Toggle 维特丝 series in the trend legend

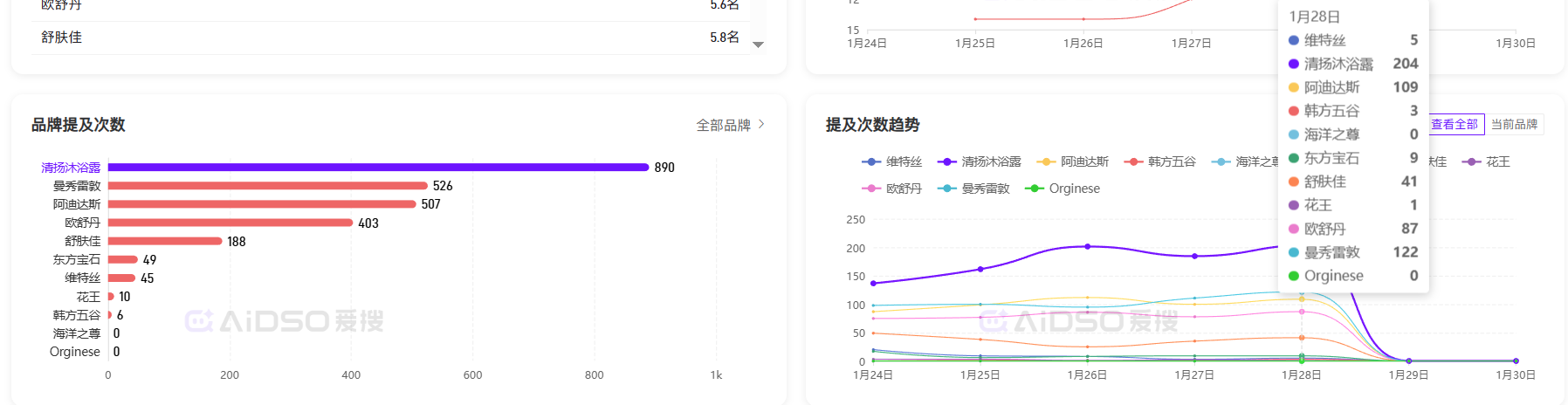coord(871,162)
